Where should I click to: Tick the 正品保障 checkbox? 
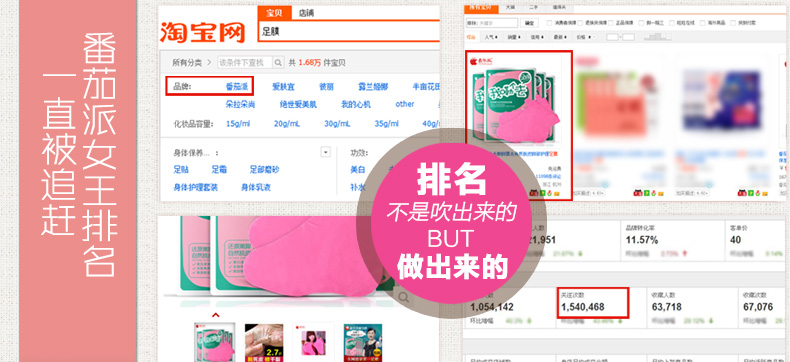(x=611, y=23)
